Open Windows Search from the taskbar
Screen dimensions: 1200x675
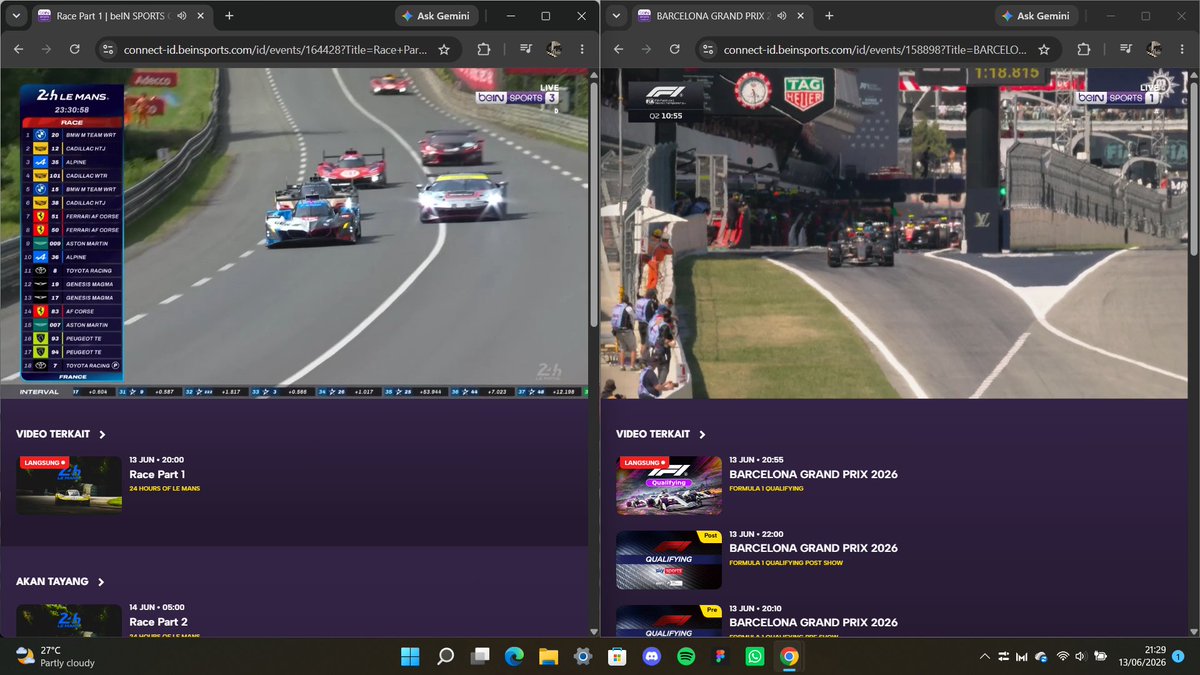(x=445, y=657)
